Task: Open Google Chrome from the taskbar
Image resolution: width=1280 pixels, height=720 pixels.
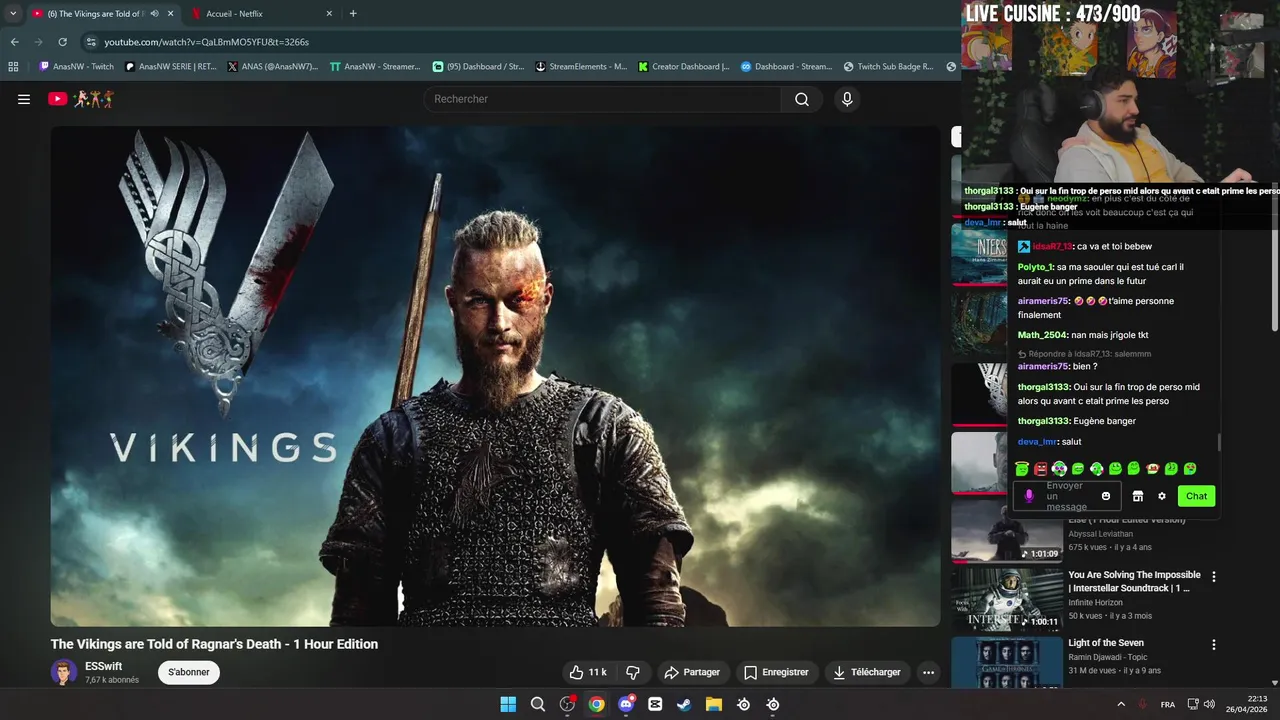Action: pos(596,704)
